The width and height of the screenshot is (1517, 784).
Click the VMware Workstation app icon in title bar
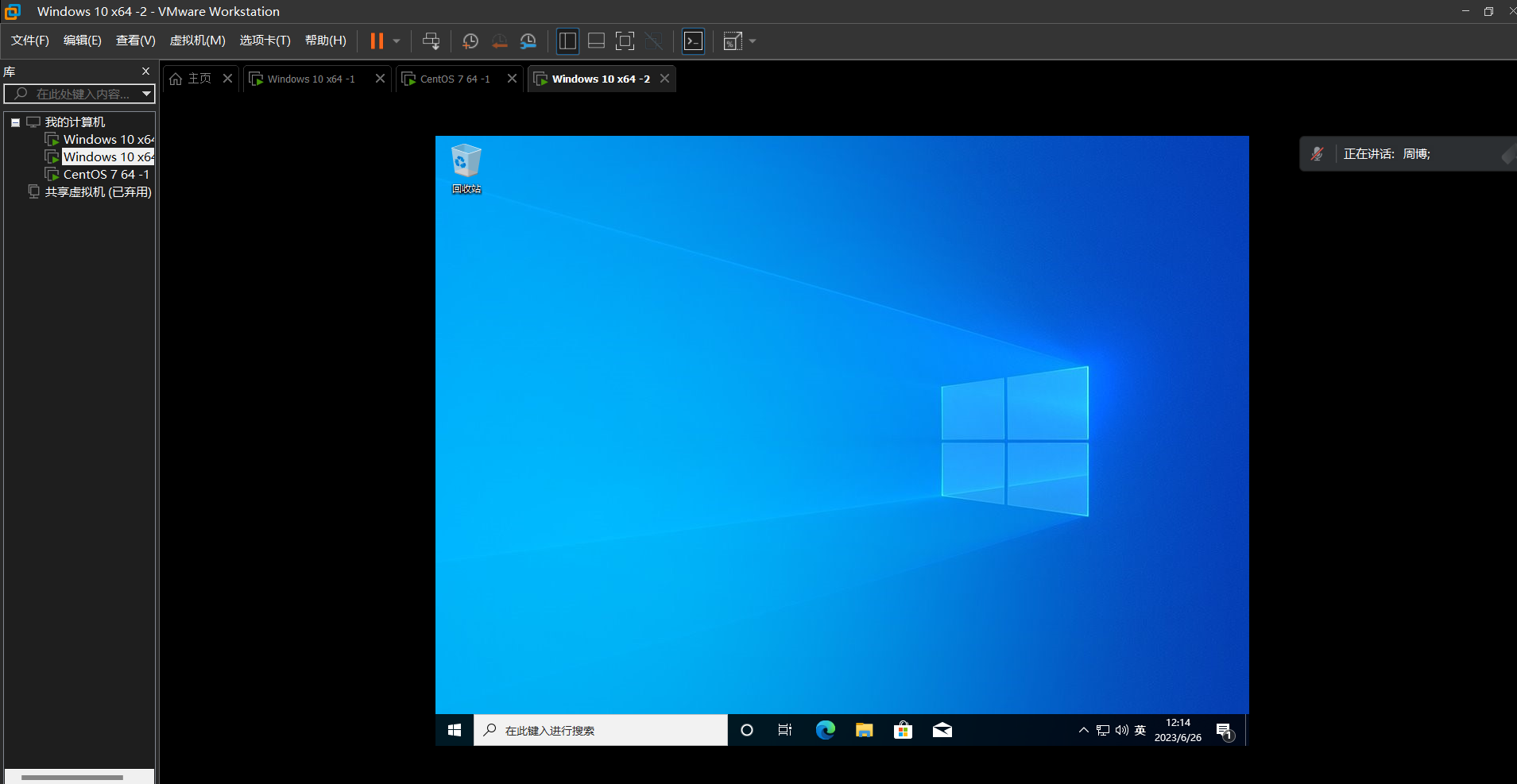(x=13, y=12)
